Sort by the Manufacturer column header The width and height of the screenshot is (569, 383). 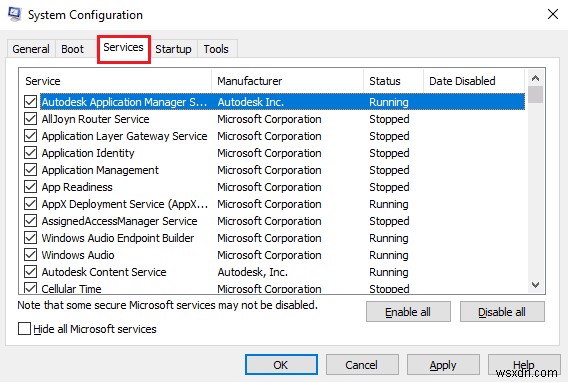[287, 81]
